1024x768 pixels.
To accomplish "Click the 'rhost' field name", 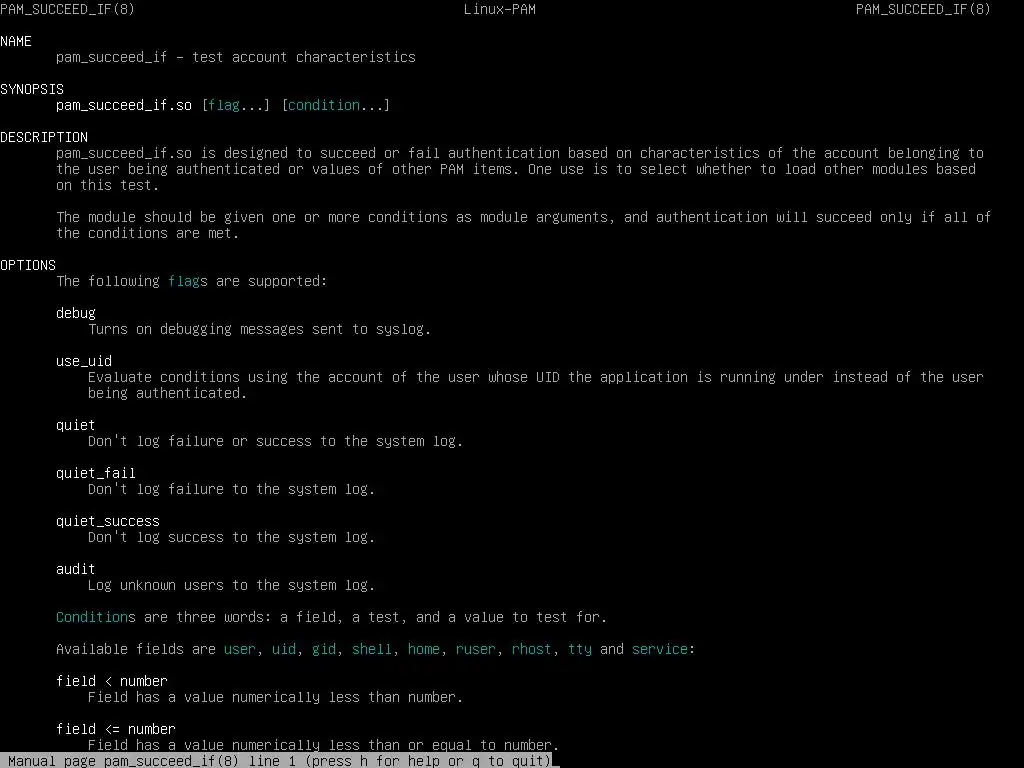I will click(532, 649).
